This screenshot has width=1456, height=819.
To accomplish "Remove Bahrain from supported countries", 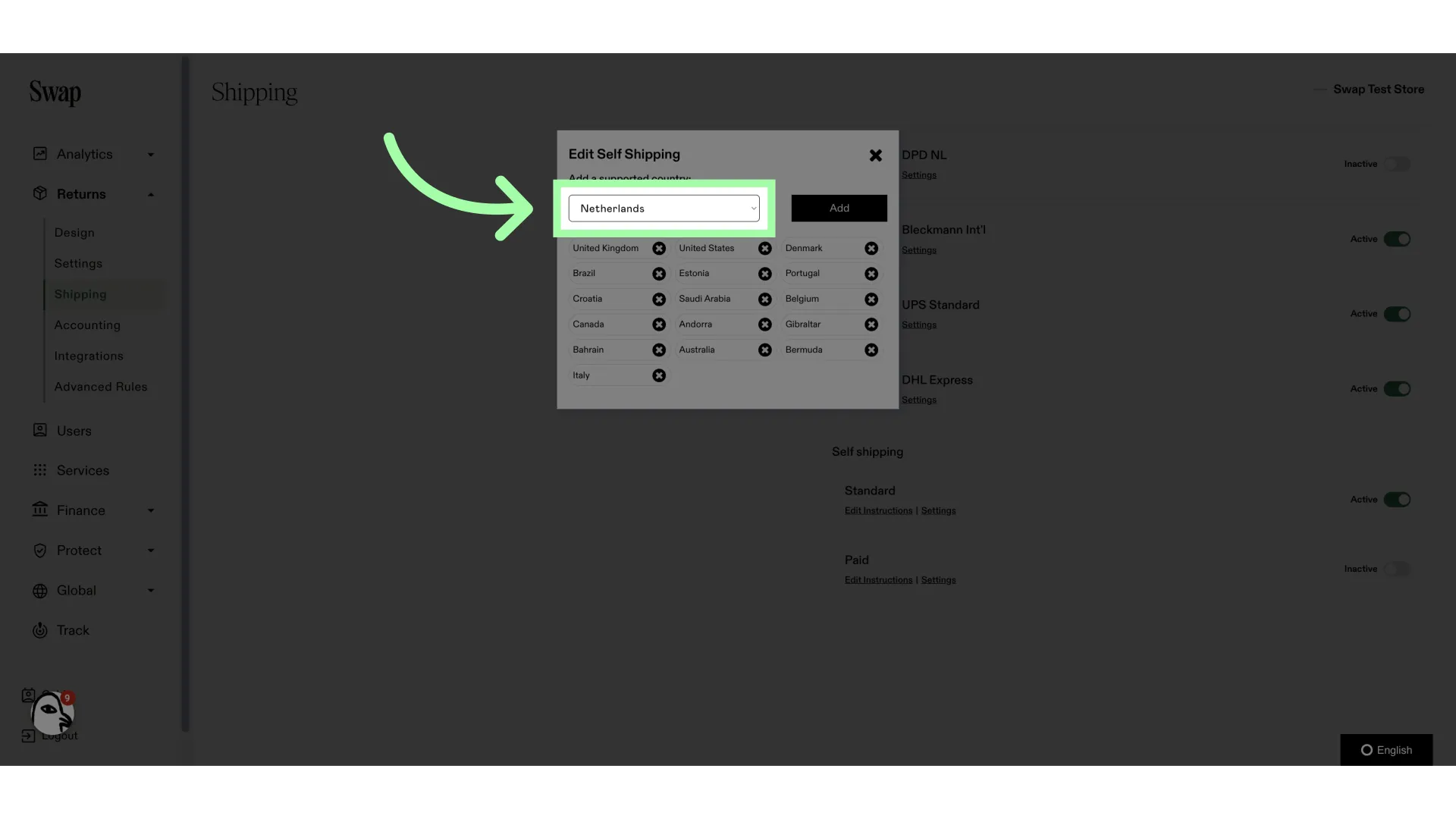I will (x=659, y=350).
